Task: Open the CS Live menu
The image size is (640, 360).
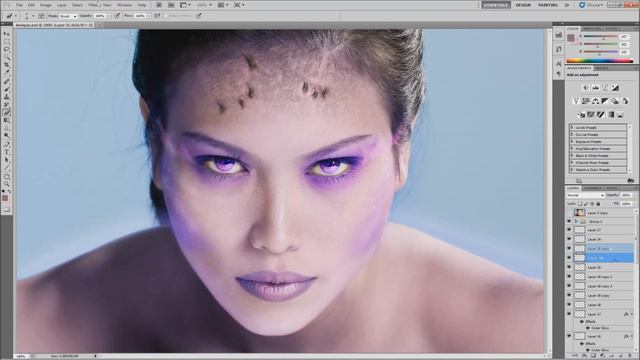Action: coord(590,5)
